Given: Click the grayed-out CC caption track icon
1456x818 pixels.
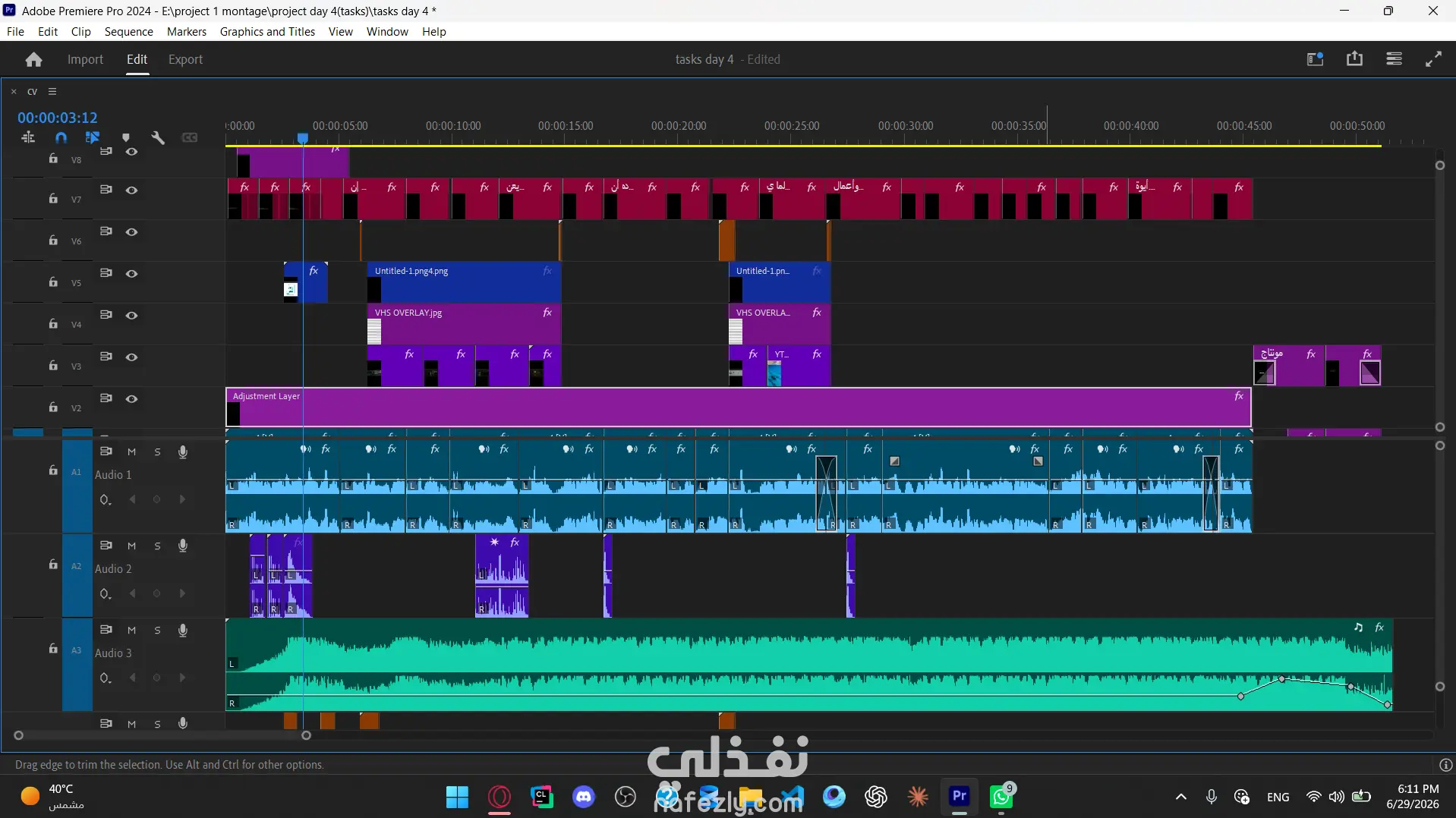Looking at the screenshot, I should (190, 137).
